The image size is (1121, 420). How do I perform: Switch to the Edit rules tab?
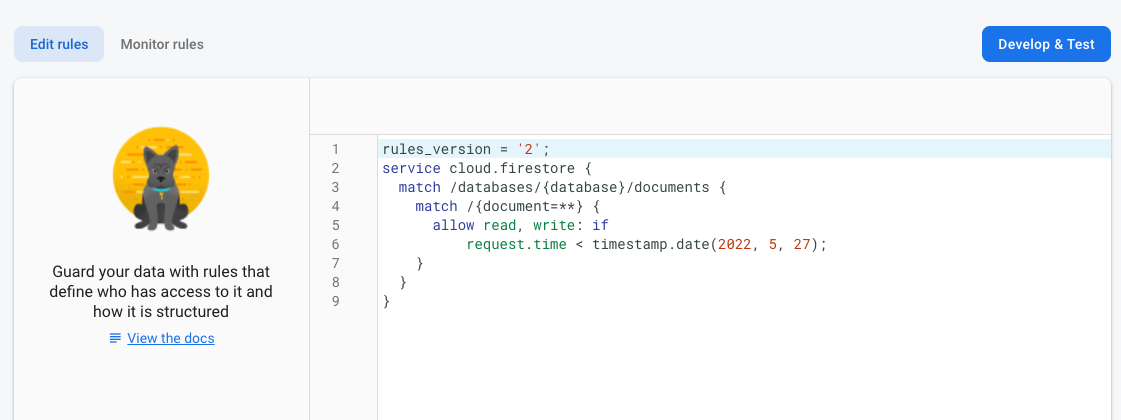click(x=59, y=44)
